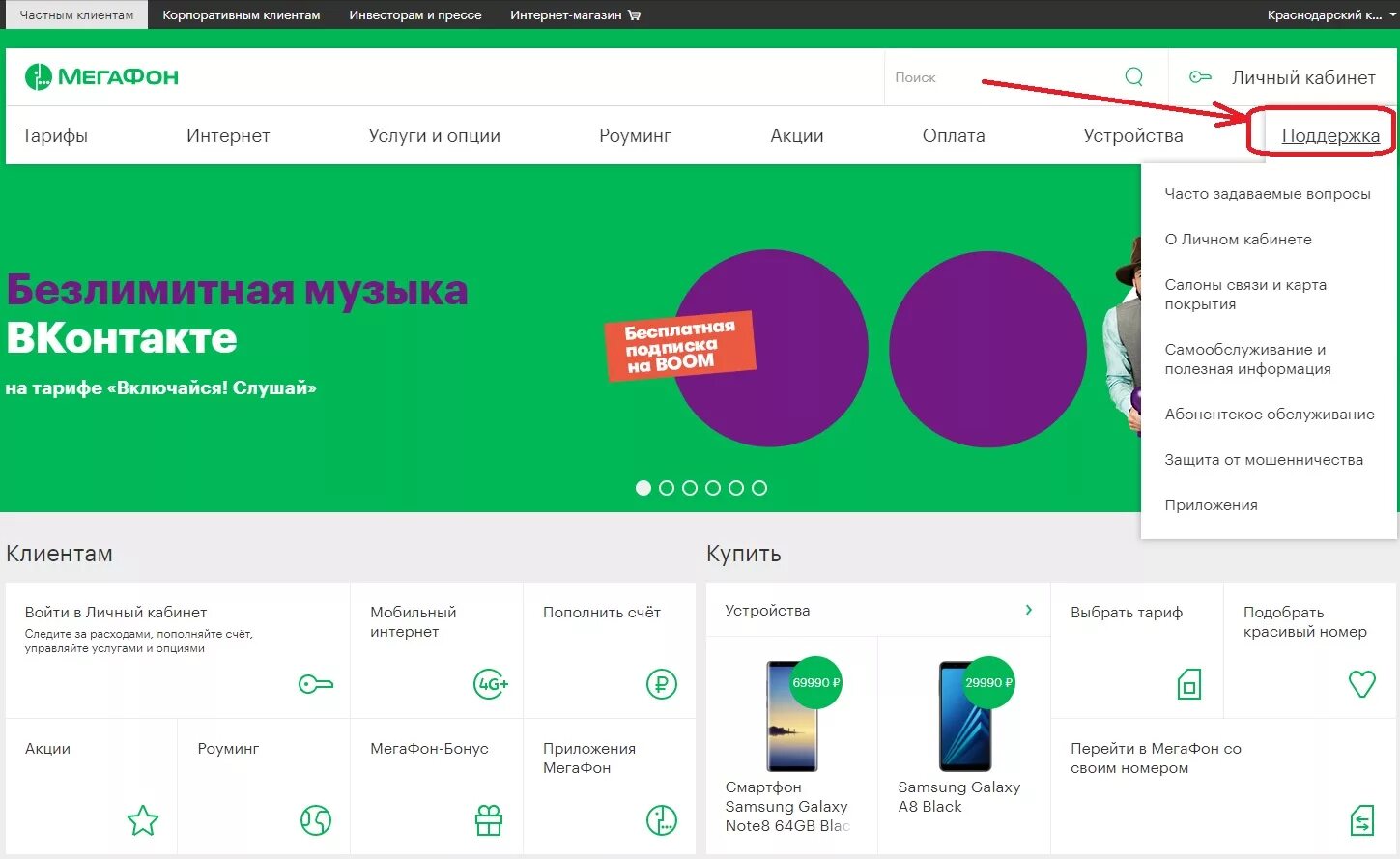Click the MegaFon logo
This screenshot has width=1400, height=859.
101,77
